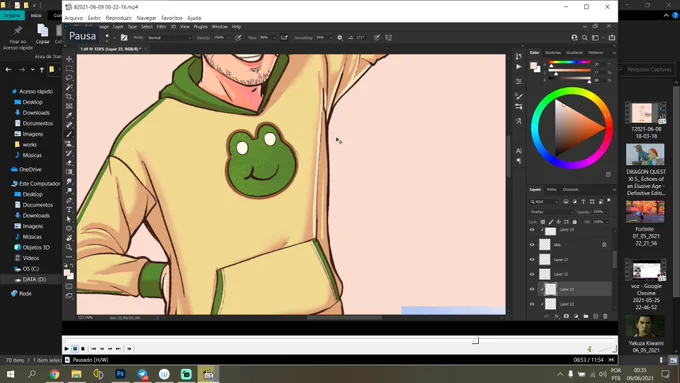Hide Layer 19 visibility eye

point(532,230)
